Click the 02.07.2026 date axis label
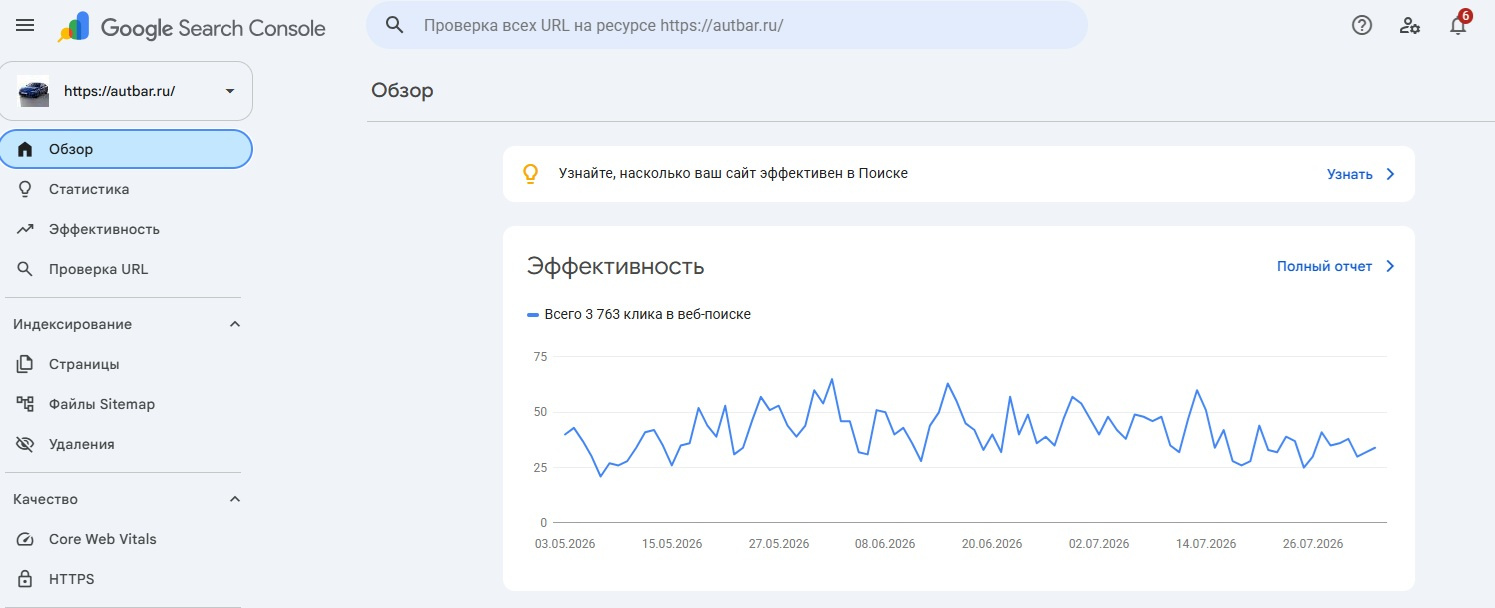The image size is (1495, 608). tap(1099, 544)
